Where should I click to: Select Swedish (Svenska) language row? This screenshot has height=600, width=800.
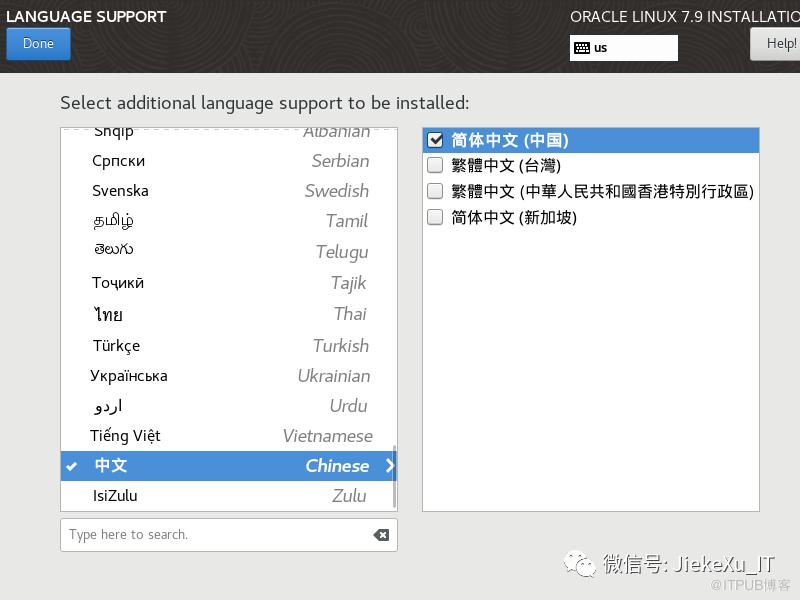[229, 191]
